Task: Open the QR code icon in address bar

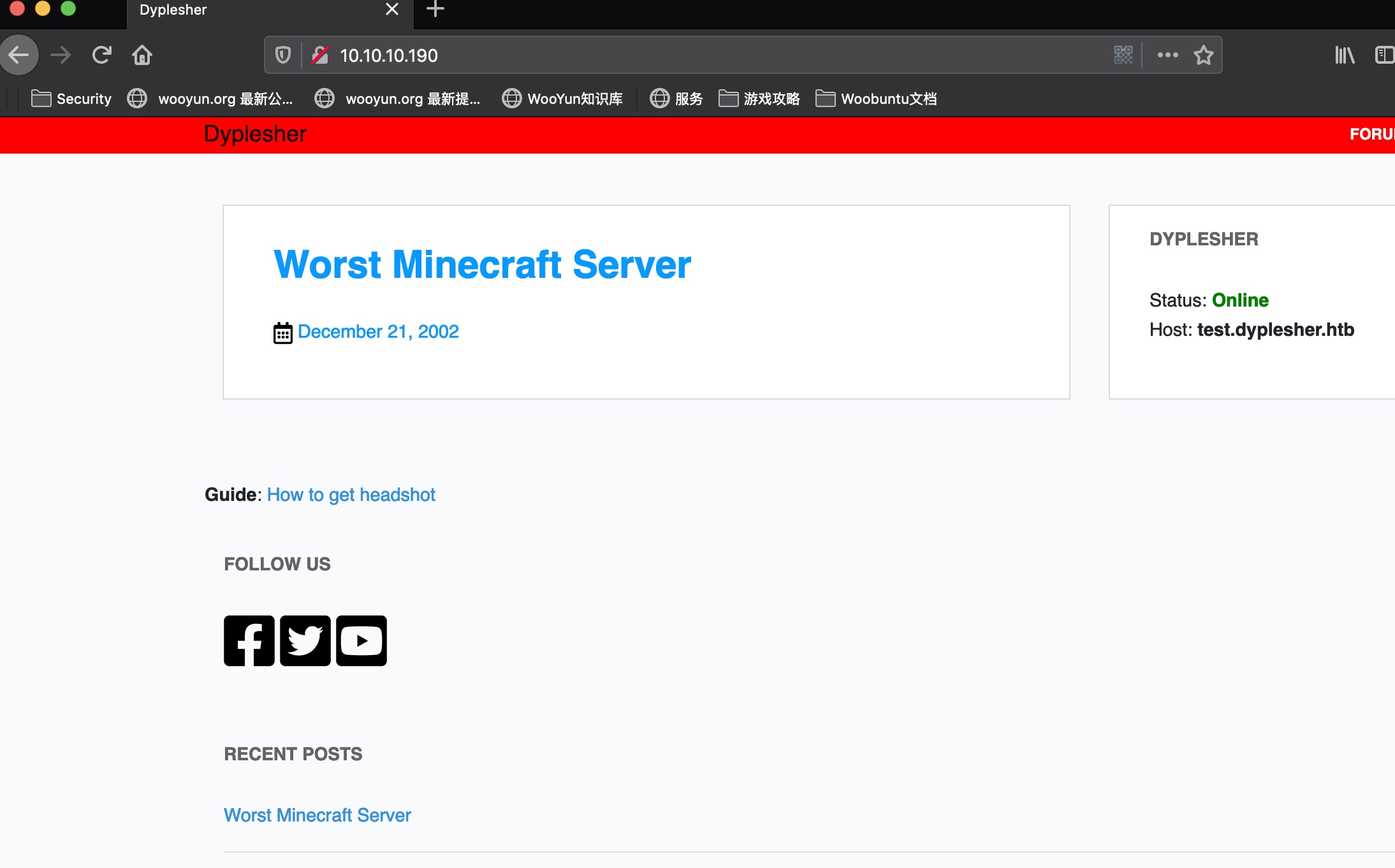Action: click(x=1123, y=55)
